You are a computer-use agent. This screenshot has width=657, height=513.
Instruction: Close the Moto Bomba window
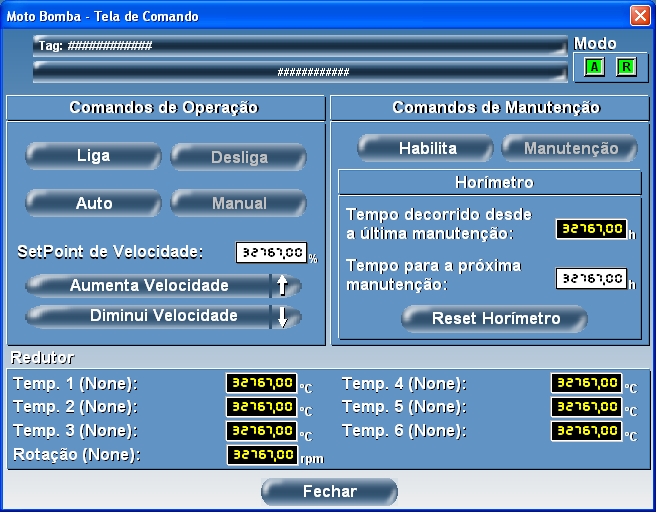(x=640, y=16)
